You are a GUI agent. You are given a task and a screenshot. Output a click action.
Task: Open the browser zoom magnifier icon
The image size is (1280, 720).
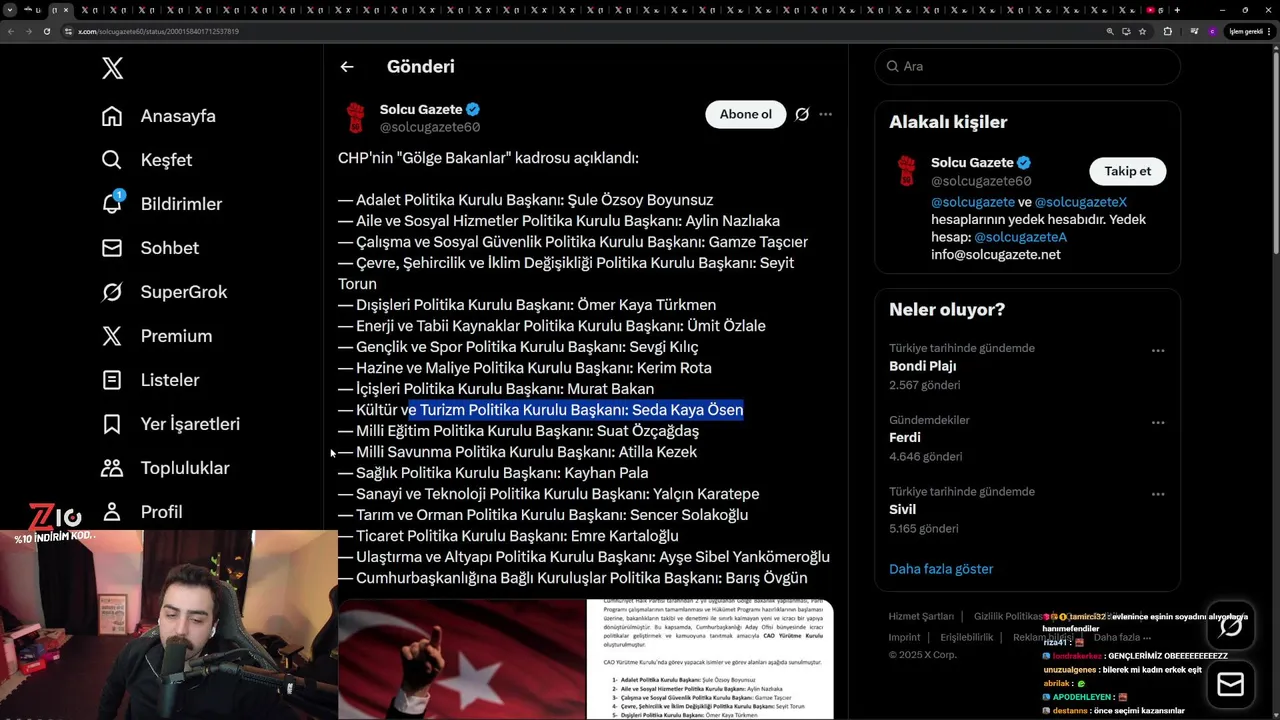[x=1110, y=31]
